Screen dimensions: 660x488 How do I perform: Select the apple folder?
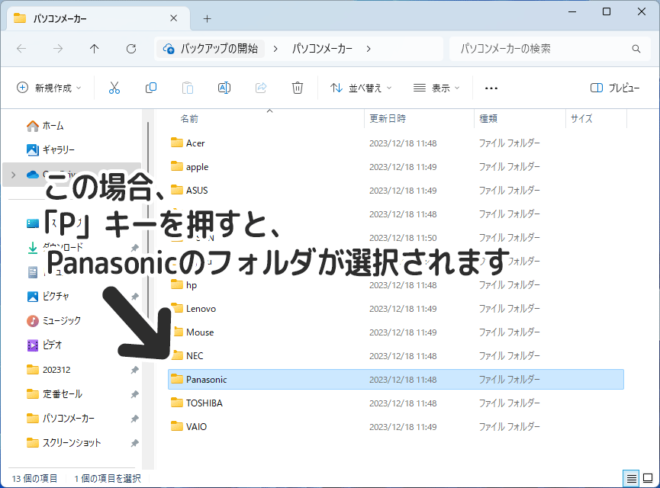coord(396,167)
